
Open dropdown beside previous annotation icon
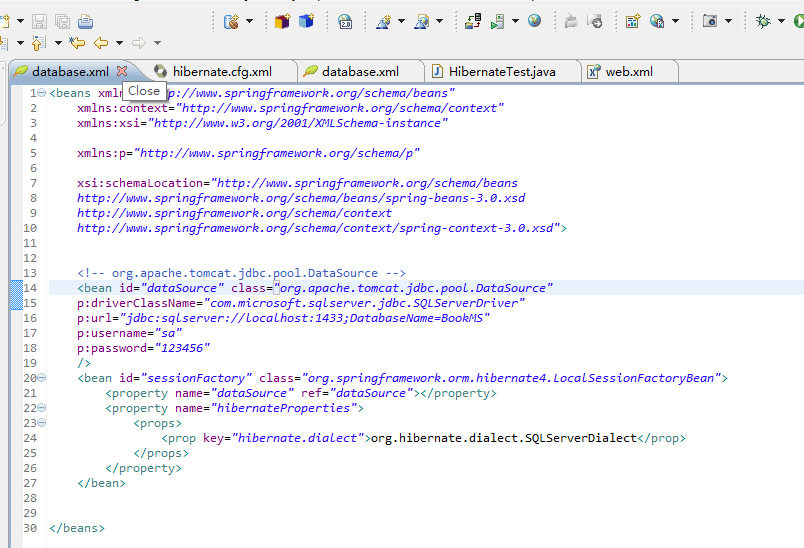point(58,43)
